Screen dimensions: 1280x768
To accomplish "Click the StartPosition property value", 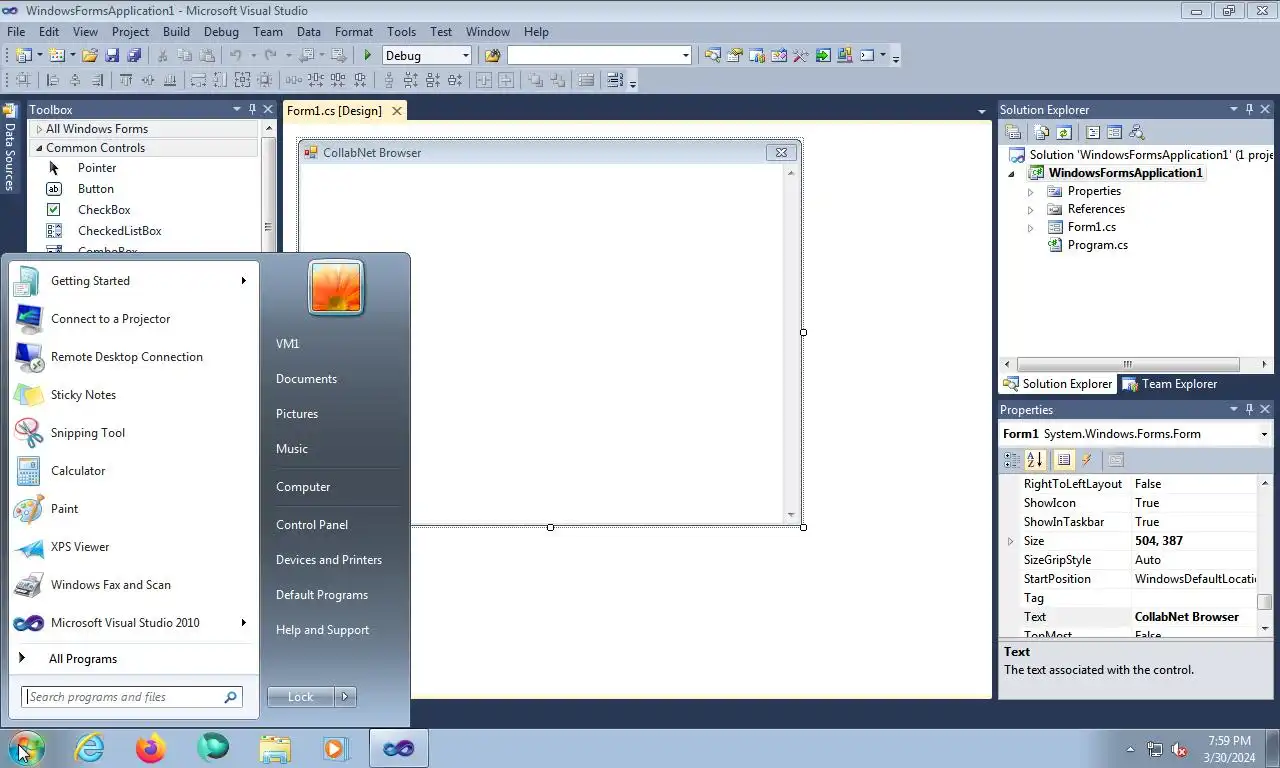I will click(1195, 579).
